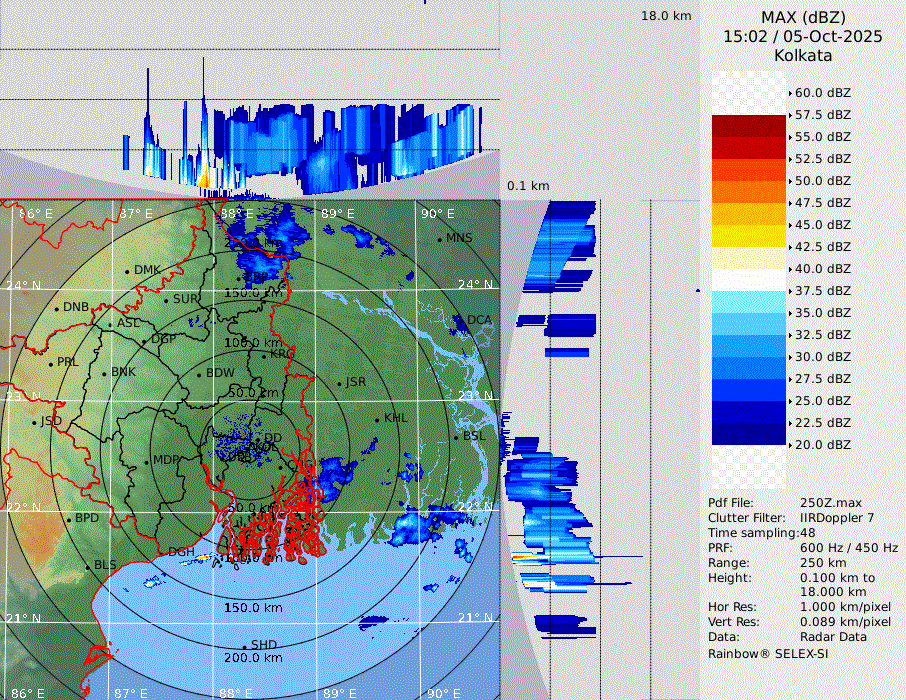Select the BPD station dot
906x700 pixels.
click(x=69, y=519)
